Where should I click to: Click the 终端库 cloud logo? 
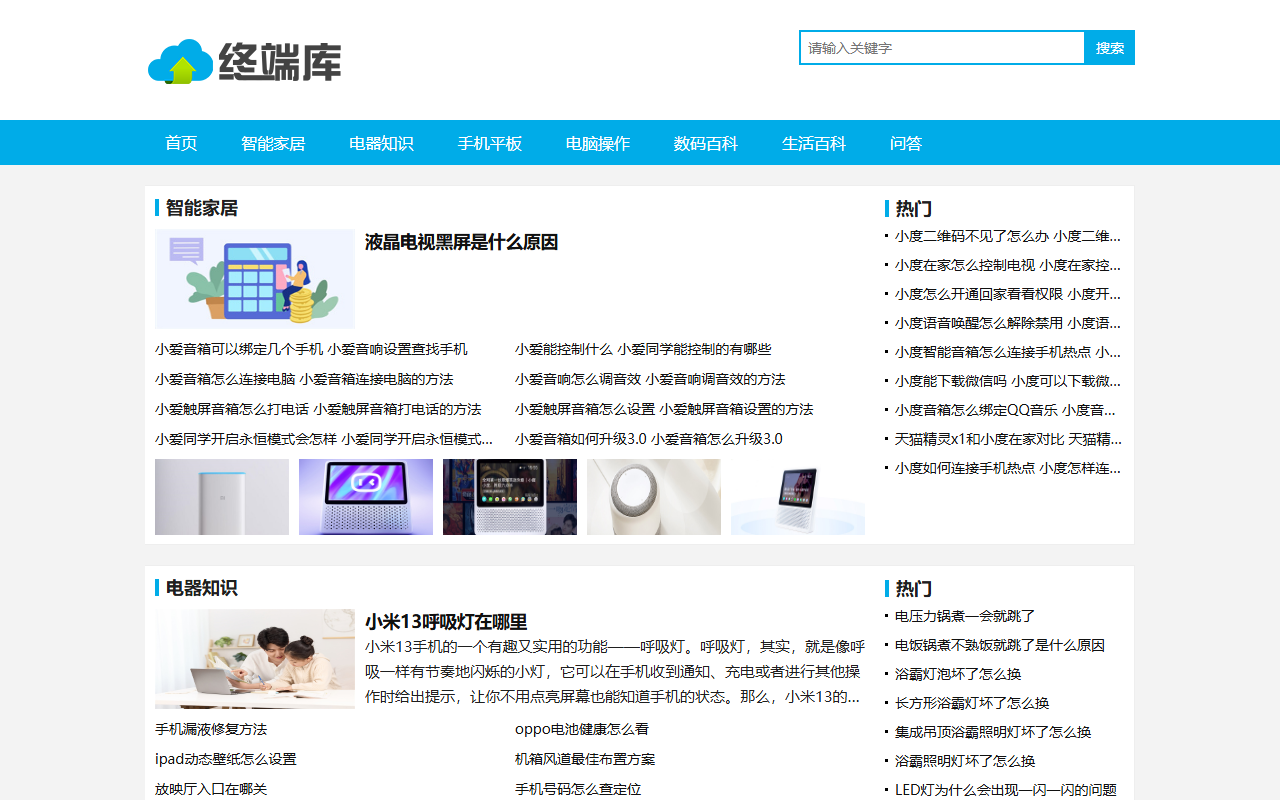point(245,61)
